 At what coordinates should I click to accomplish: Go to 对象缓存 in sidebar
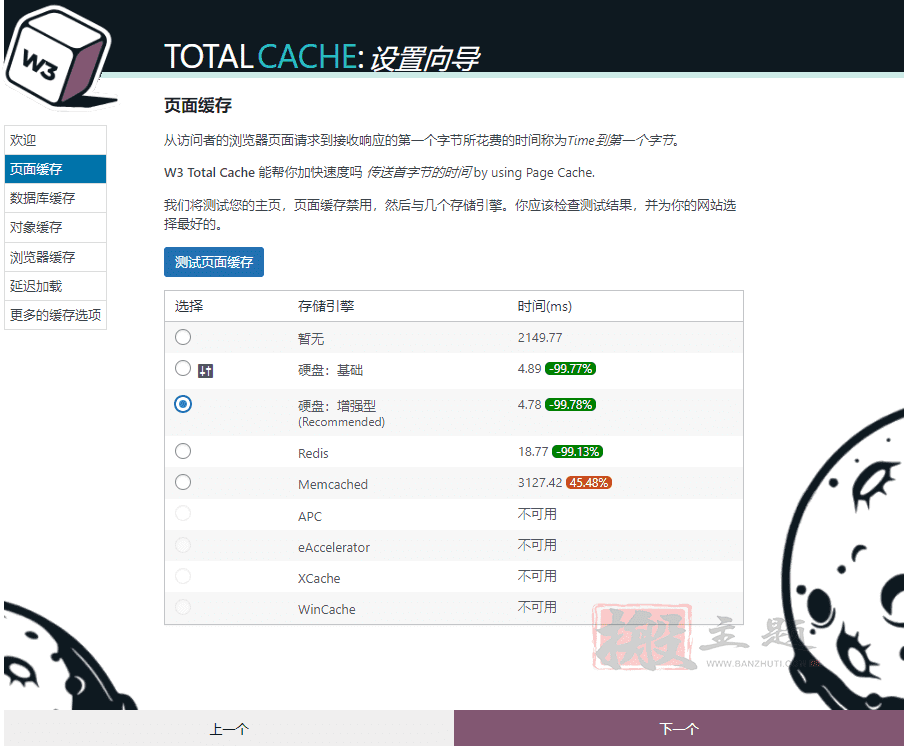(x=55, y=227)
